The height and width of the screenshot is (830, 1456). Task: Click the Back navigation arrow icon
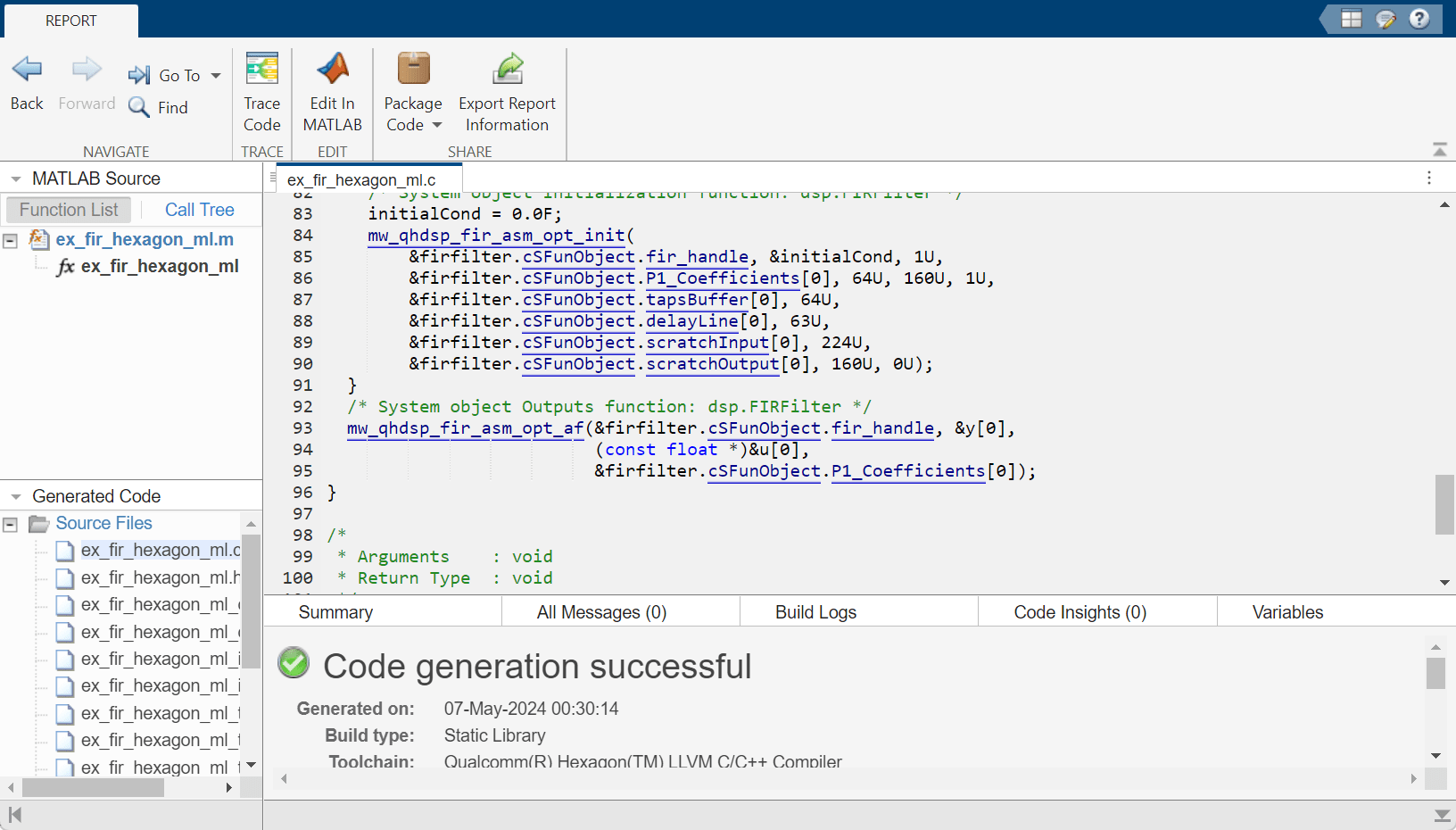tap(27, 70)
